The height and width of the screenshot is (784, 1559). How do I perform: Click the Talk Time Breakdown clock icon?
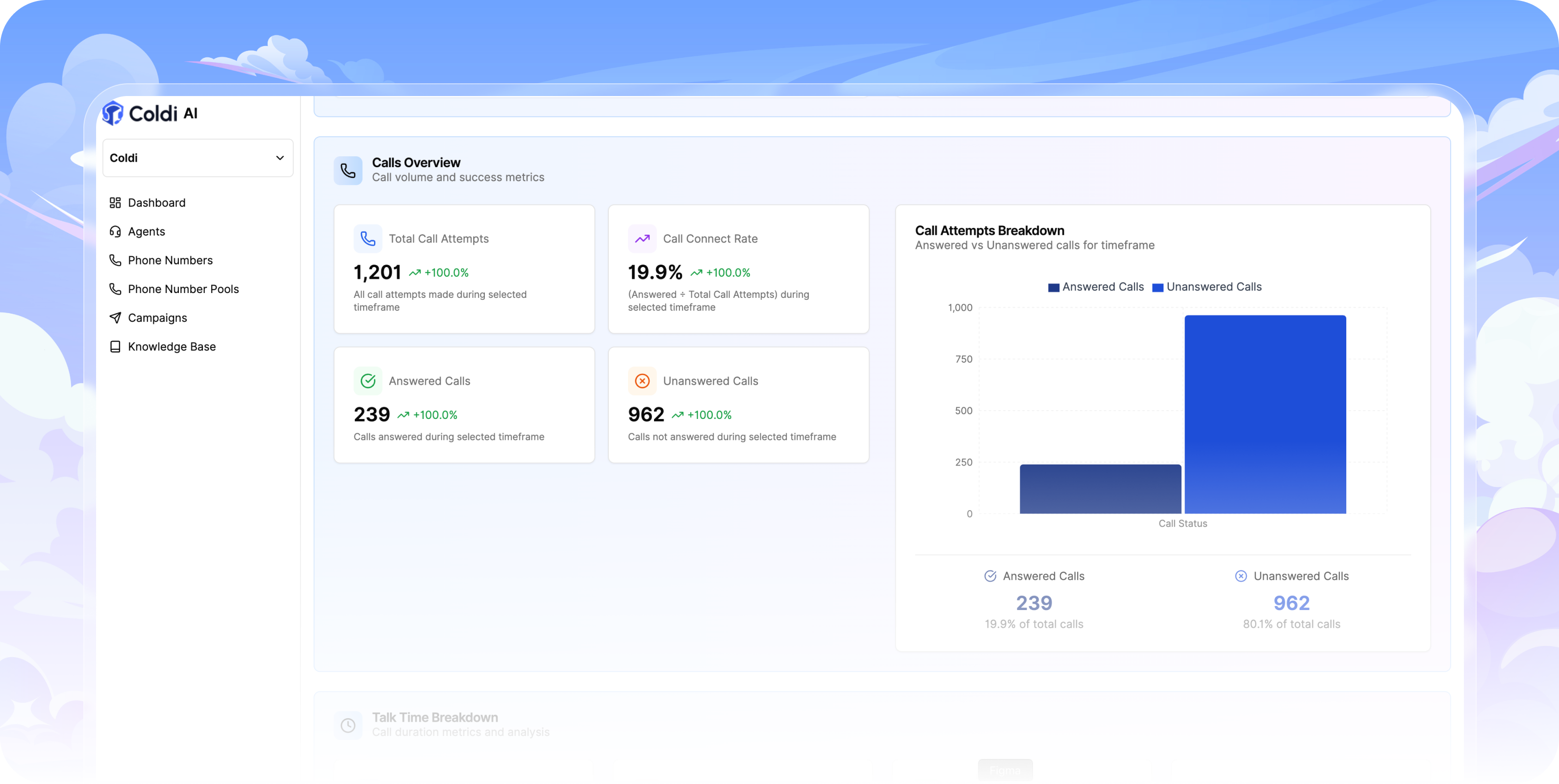coord(348,725)
